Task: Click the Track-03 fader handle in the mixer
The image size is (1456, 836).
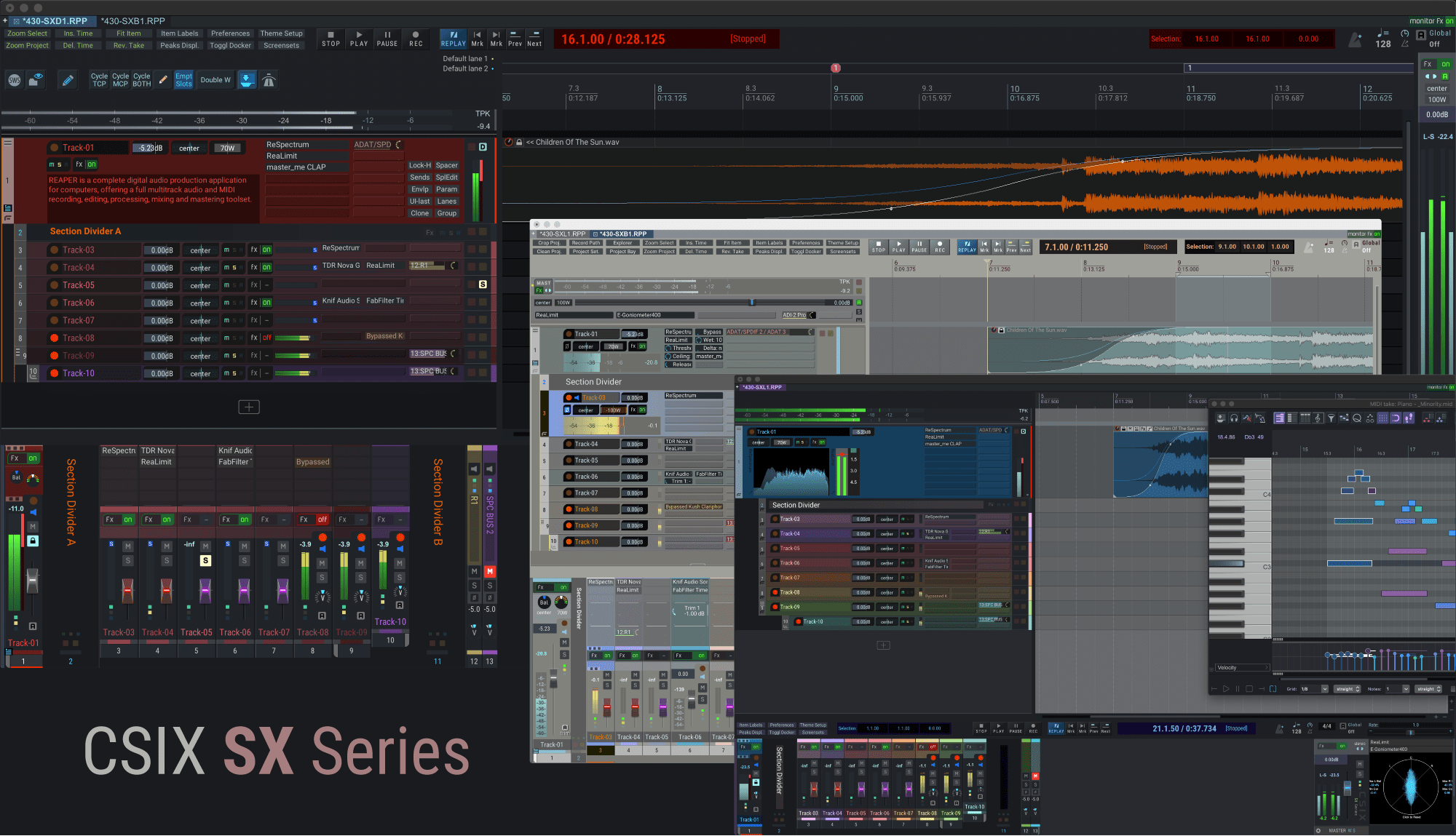Action: [127, 590]
